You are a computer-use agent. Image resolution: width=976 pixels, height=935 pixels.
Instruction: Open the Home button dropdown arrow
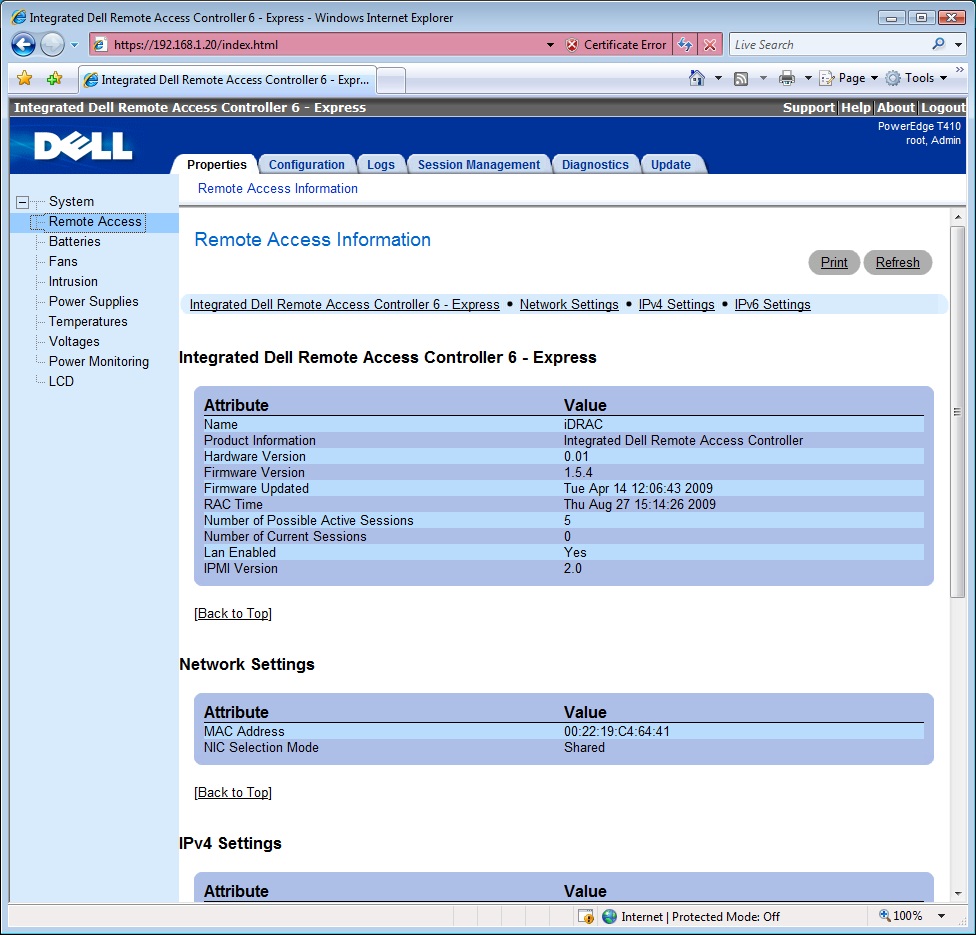pos(718,78)
